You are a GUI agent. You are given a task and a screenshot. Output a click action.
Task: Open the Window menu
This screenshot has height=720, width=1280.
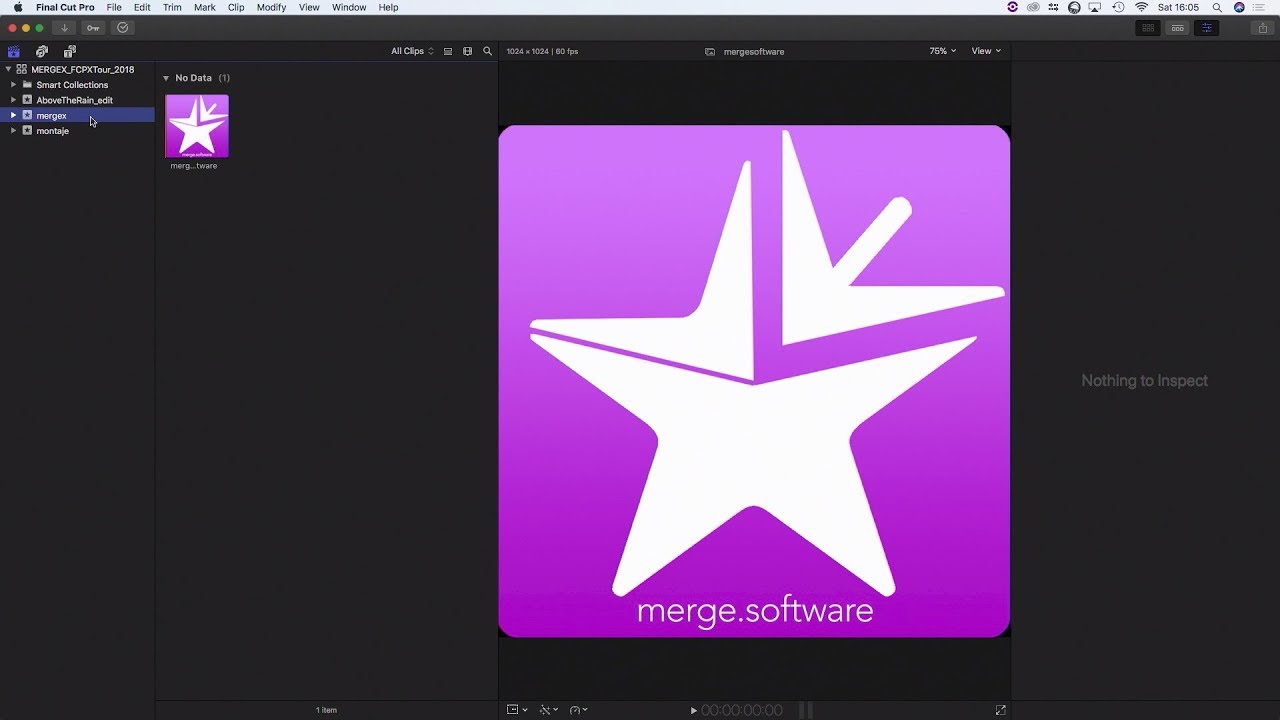pyautogui.click(x=349, y=7)
